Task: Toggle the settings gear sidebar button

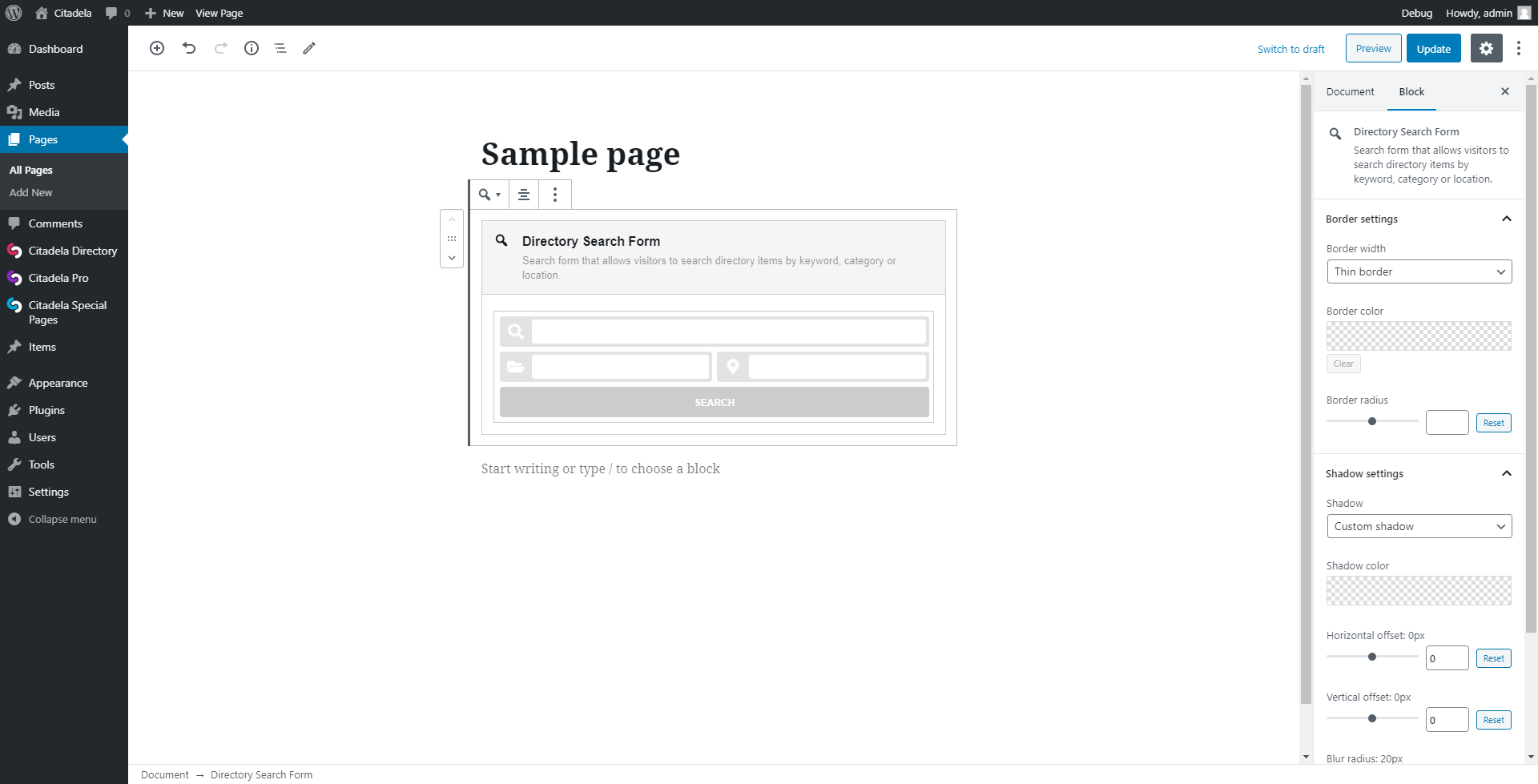Action: click(x=1486, y=48)
